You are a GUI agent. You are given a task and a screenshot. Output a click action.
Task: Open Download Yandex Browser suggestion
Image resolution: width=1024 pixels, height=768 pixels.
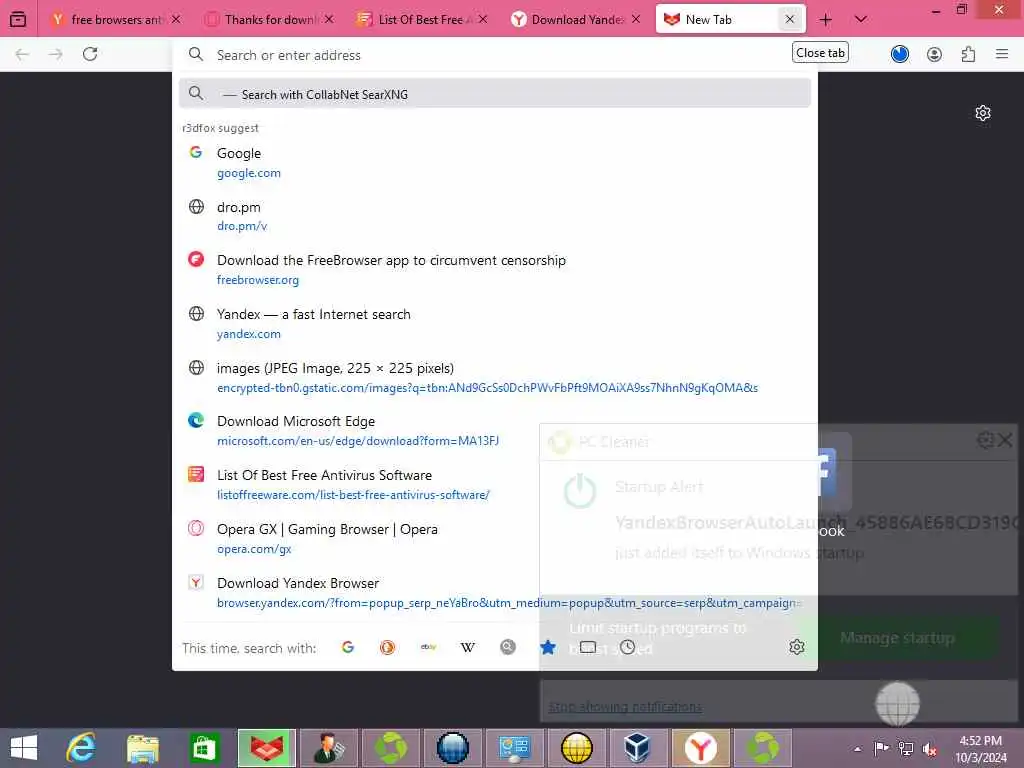494,592
